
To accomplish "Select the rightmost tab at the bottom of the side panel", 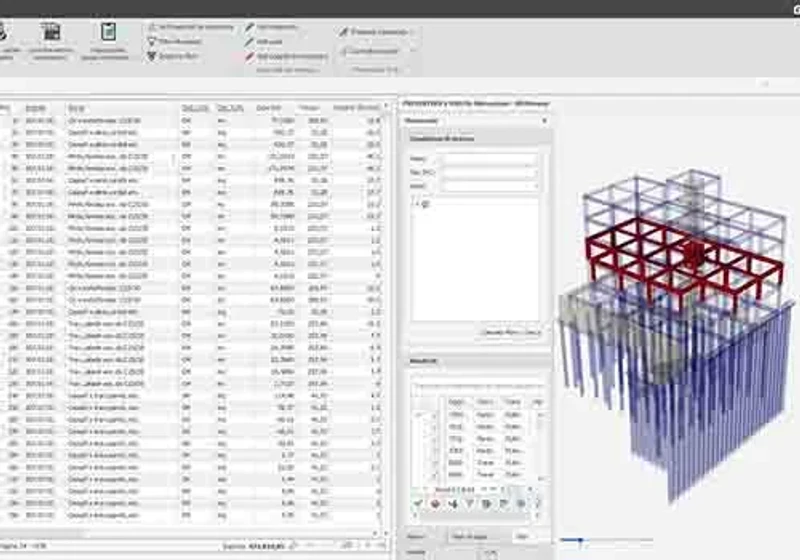I will point(522,537).
